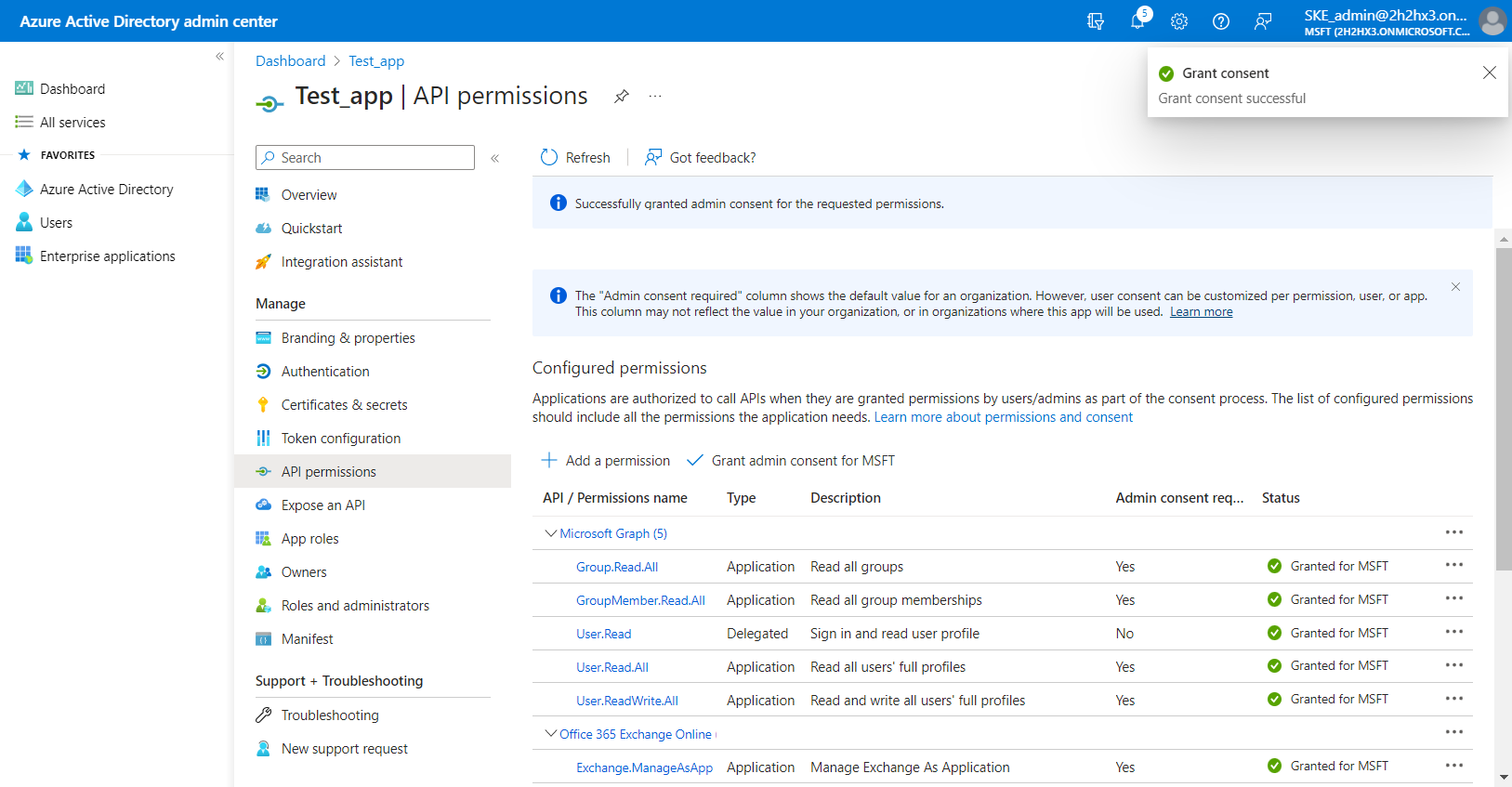This screenshot has height=787, width=1512.
Task: Open portal settings gear icon
Action: pyautogui.click(x=1179, y=21)
